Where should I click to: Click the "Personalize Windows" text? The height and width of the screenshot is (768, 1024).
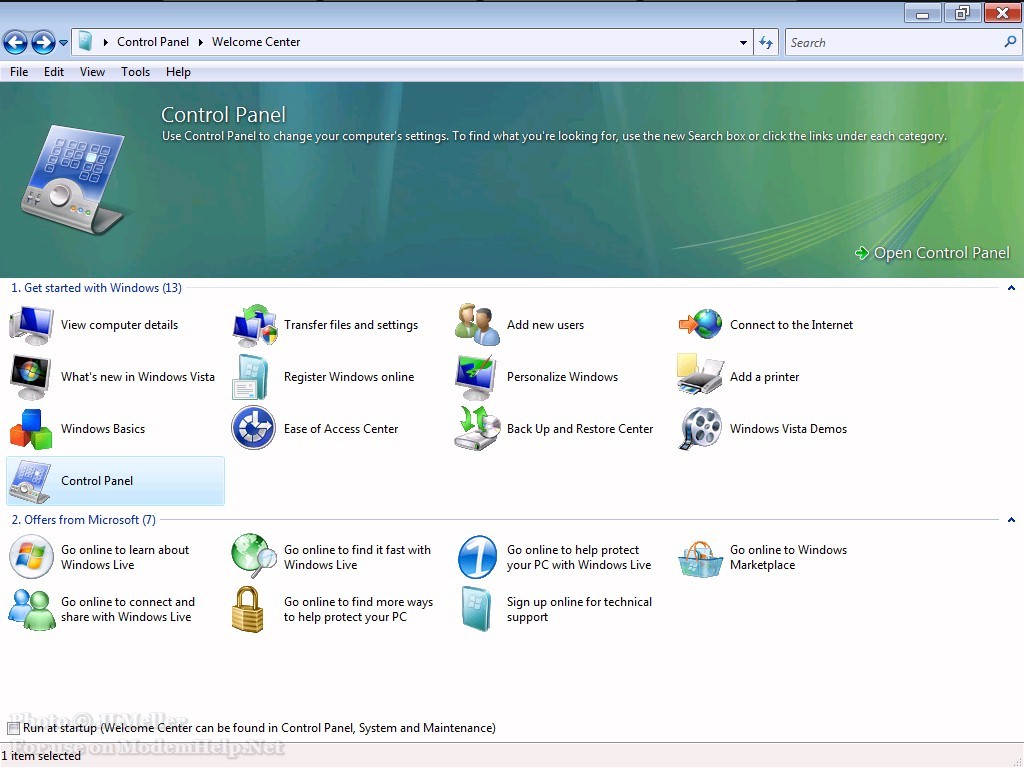point(562,377)
